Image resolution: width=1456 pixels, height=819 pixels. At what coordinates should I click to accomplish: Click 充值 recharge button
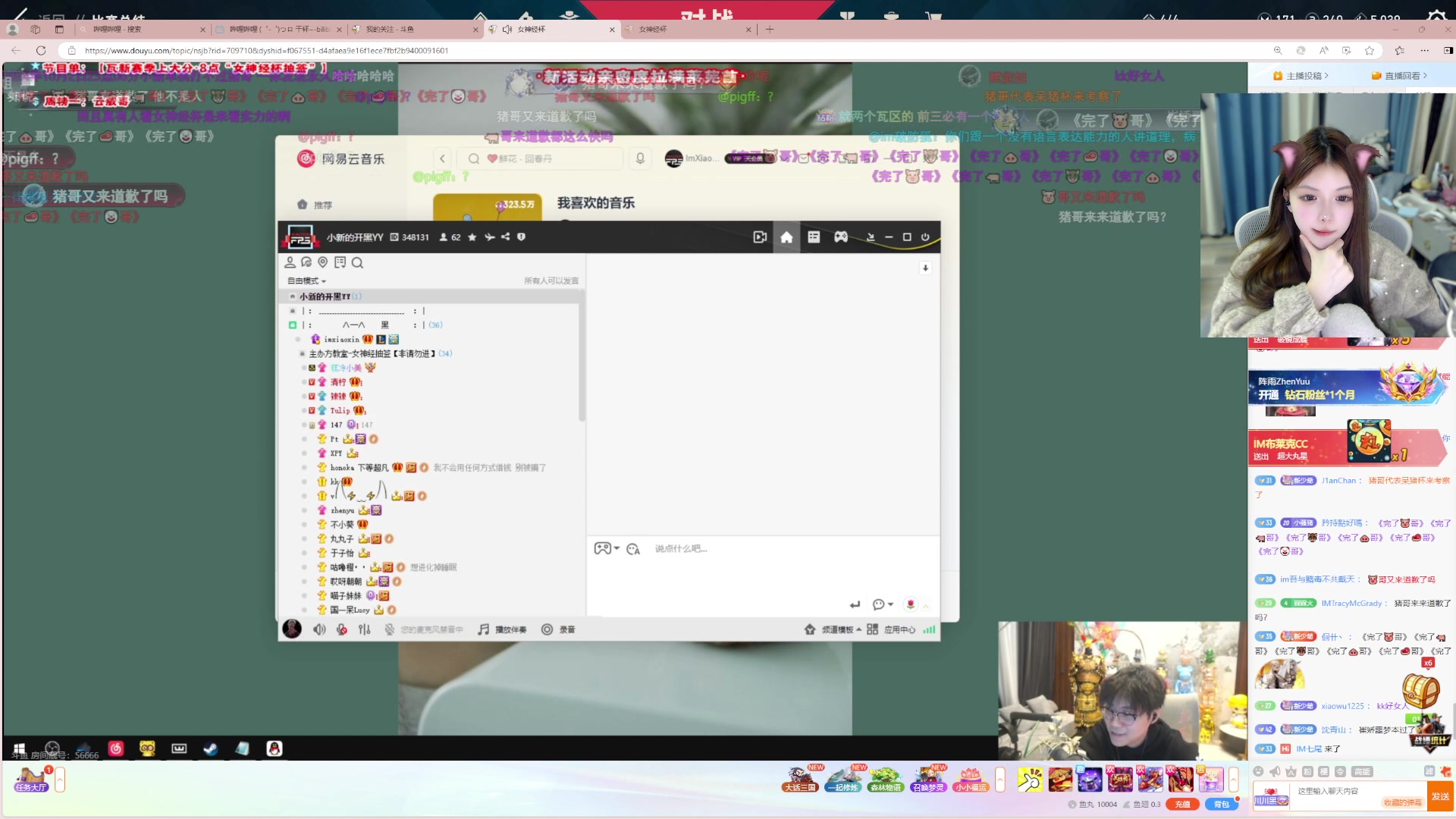click(x=1182, y=805)
